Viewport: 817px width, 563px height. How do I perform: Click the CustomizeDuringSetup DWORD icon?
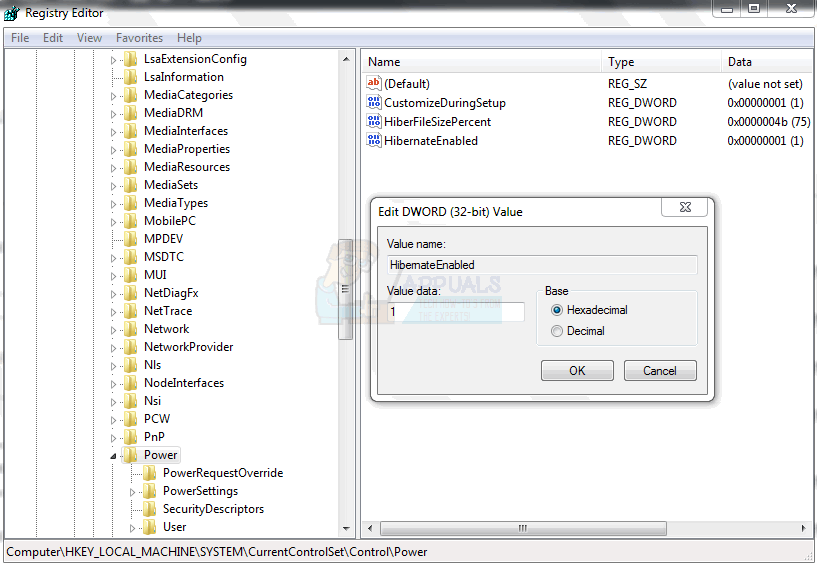point(374,103)
